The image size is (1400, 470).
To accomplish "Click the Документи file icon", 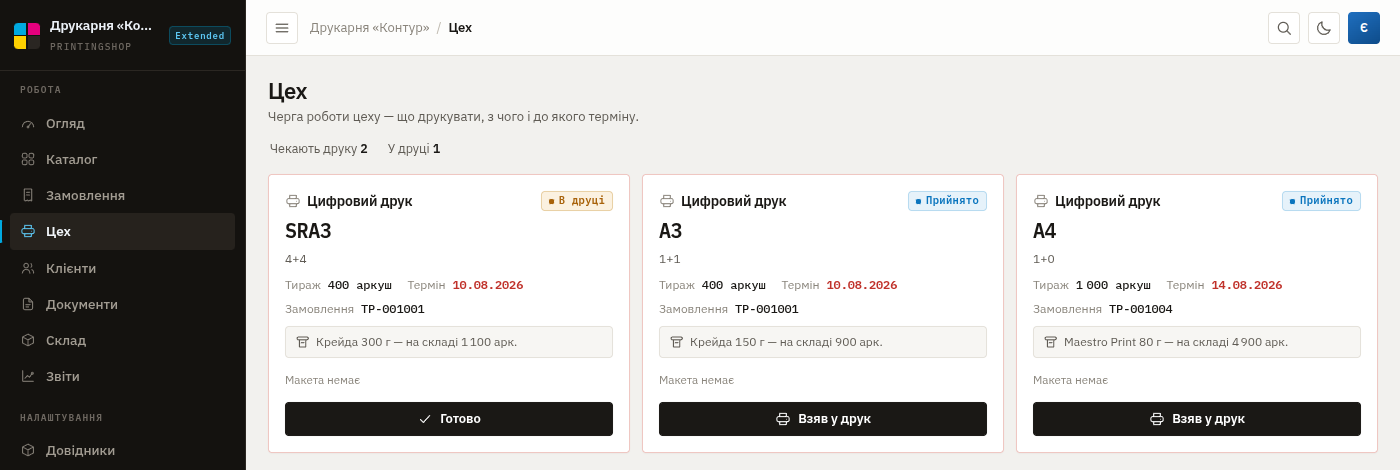I will [28, 304].
